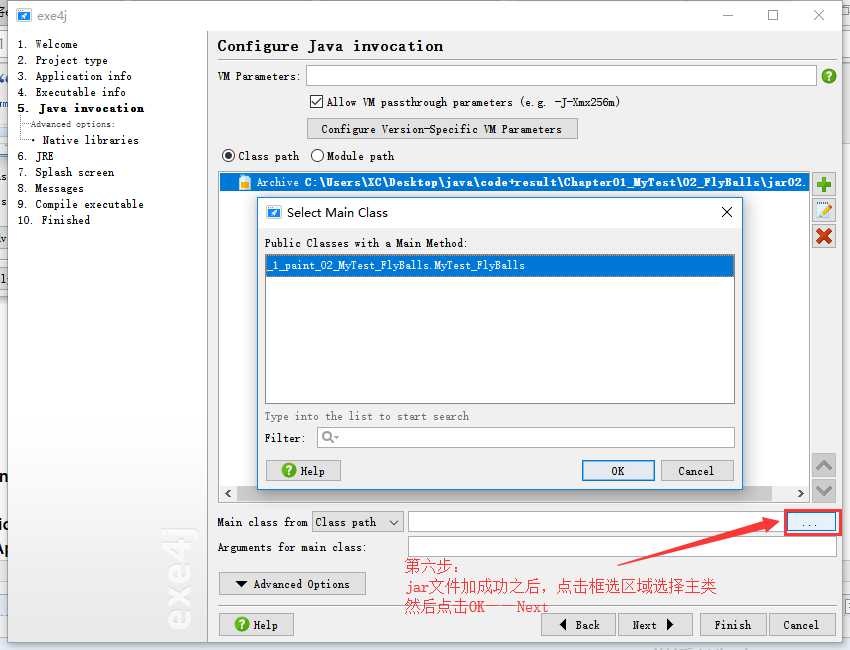Go to step 2 Project type
This screenshot has height=650, width=850.
(x=62, y=60)
